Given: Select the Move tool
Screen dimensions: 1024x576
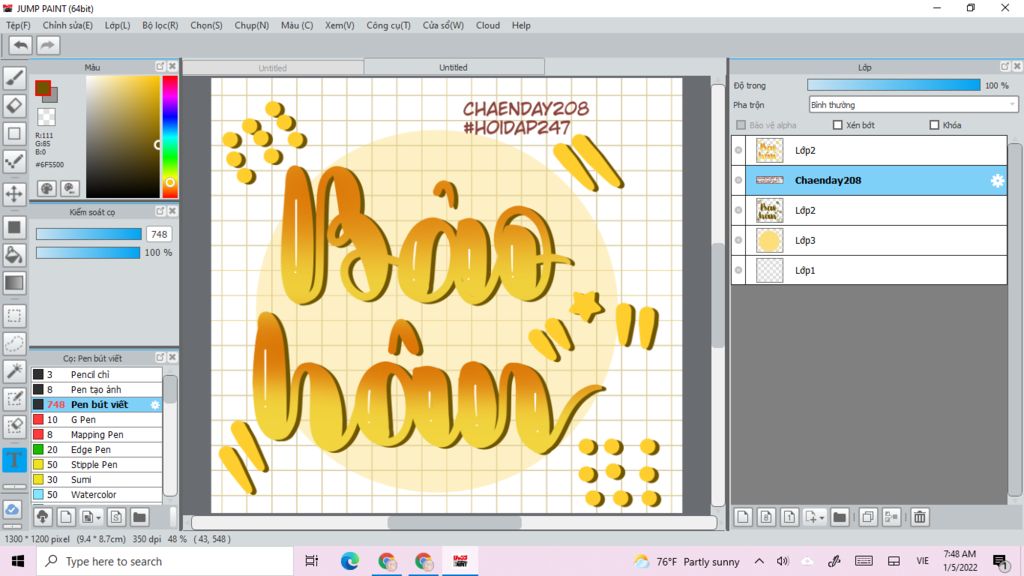Looking at the screenshot, I should 14,194.
